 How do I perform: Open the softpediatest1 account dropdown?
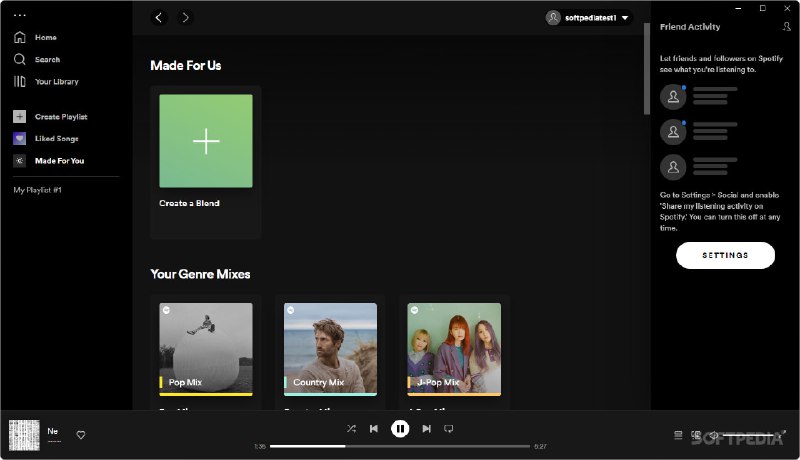pos(589,17)
